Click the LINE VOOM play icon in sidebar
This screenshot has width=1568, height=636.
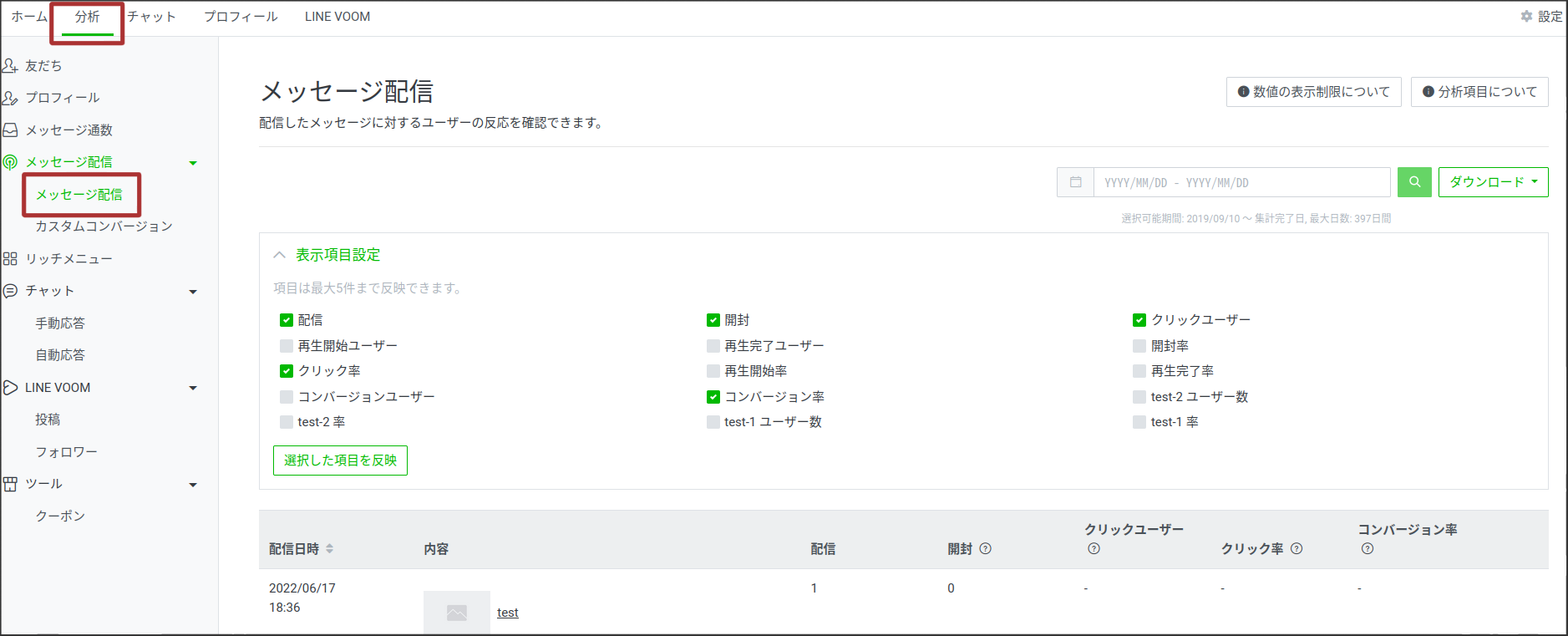(x=10, y=388)
